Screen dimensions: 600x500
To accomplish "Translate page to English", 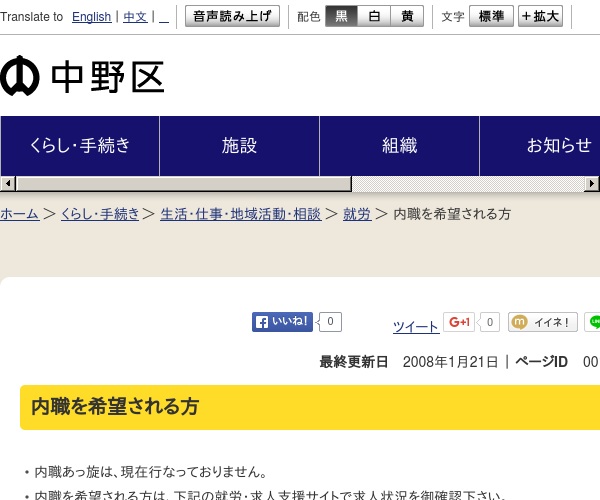I will [91, 17].
